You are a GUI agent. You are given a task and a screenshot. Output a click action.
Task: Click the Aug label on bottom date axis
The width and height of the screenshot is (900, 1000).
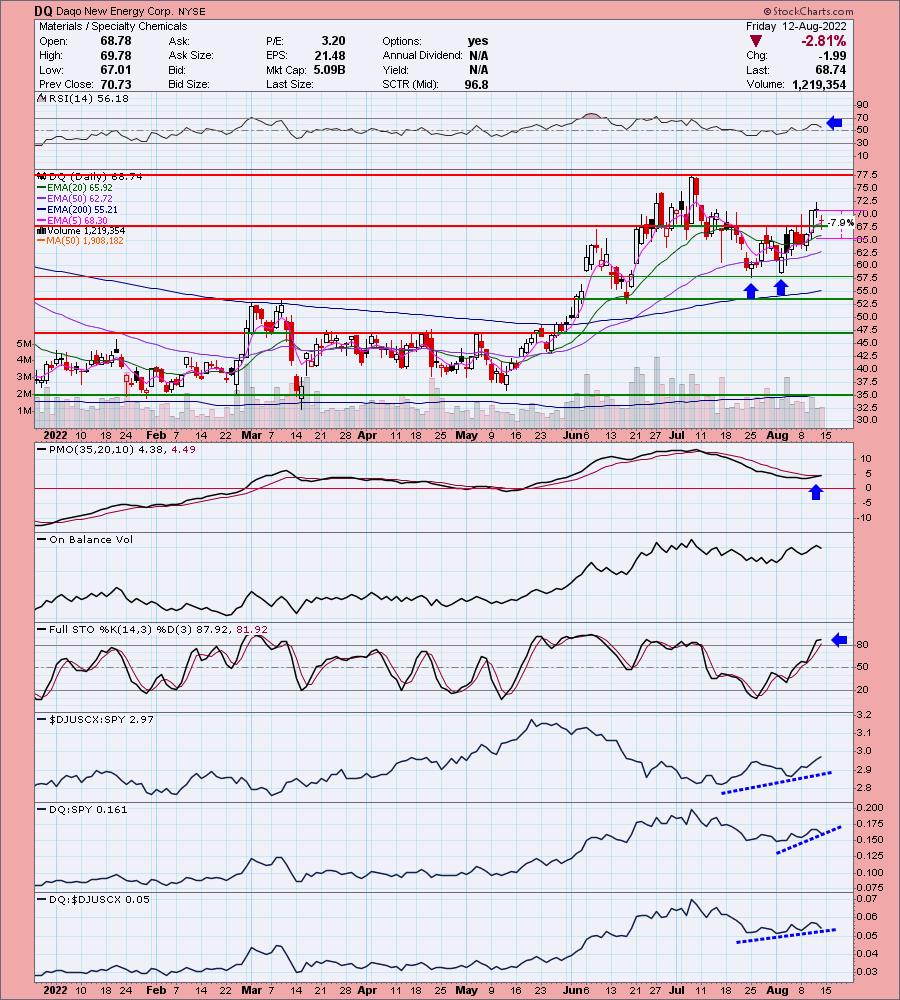(777, 990)
